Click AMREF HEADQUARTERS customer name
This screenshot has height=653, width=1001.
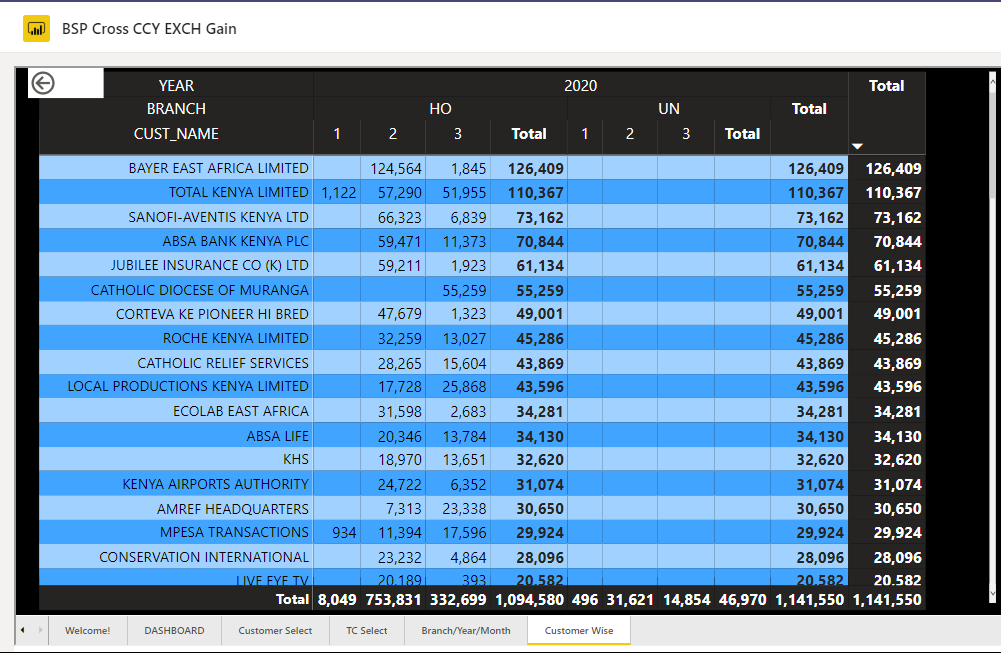tap(233, 509)
